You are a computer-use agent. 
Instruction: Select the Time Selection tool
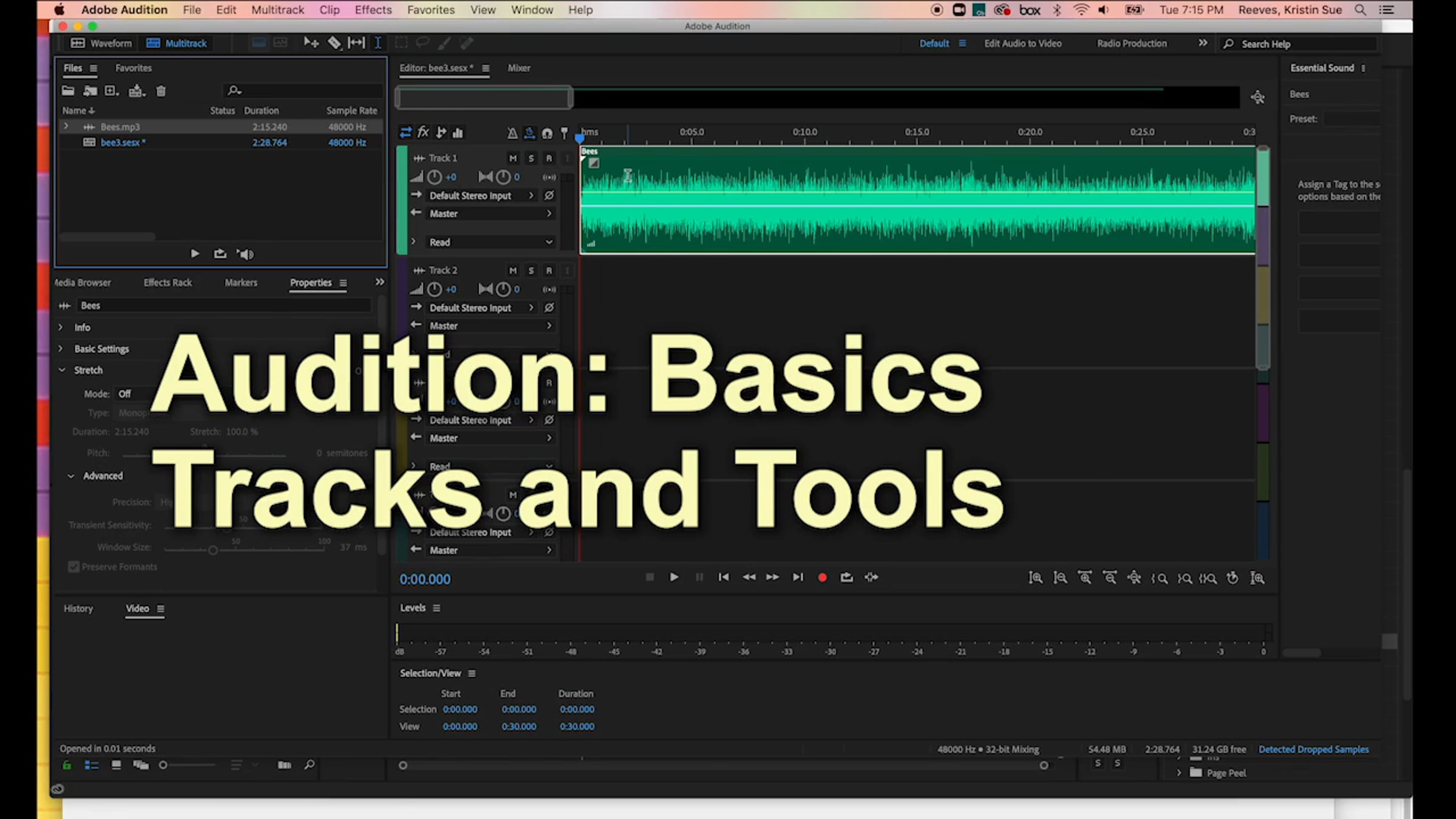point(377,43)
